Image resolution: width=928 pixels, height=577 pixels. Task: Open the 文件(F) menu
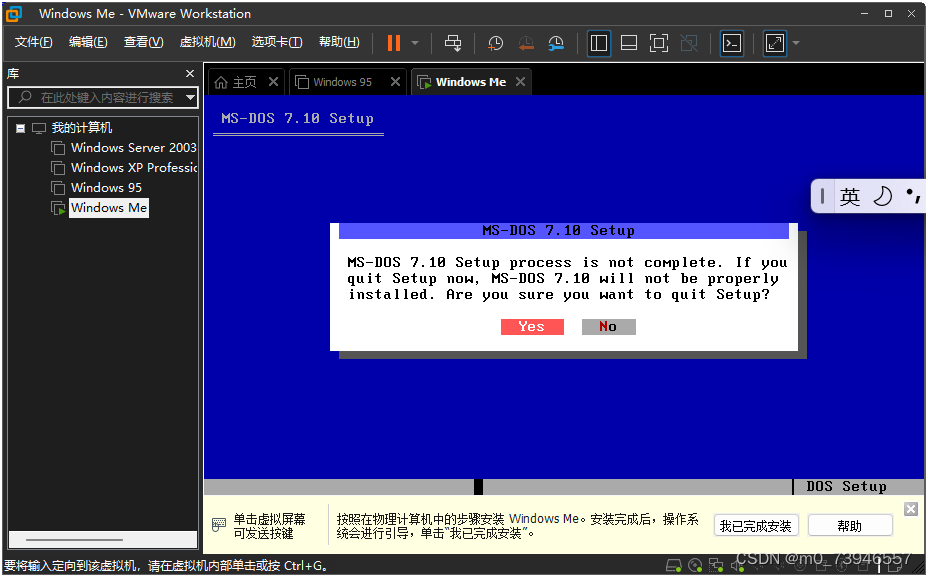[x=33, y=42]
